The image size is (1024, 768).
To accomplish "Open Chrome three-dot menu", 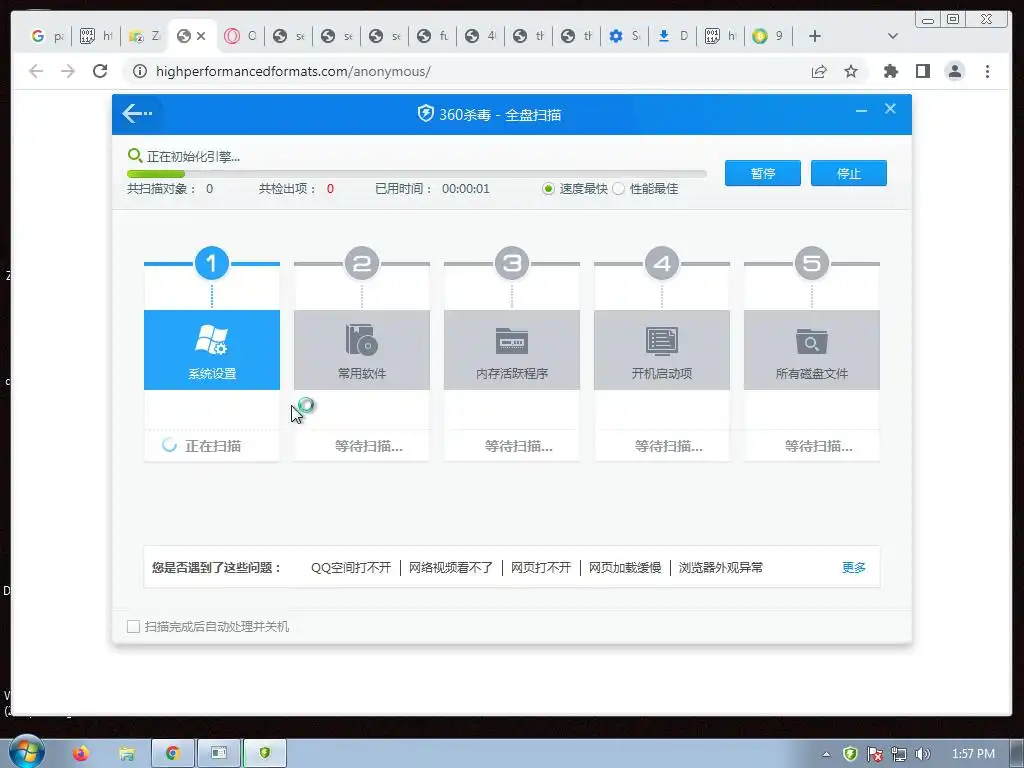I will [987, 71].
